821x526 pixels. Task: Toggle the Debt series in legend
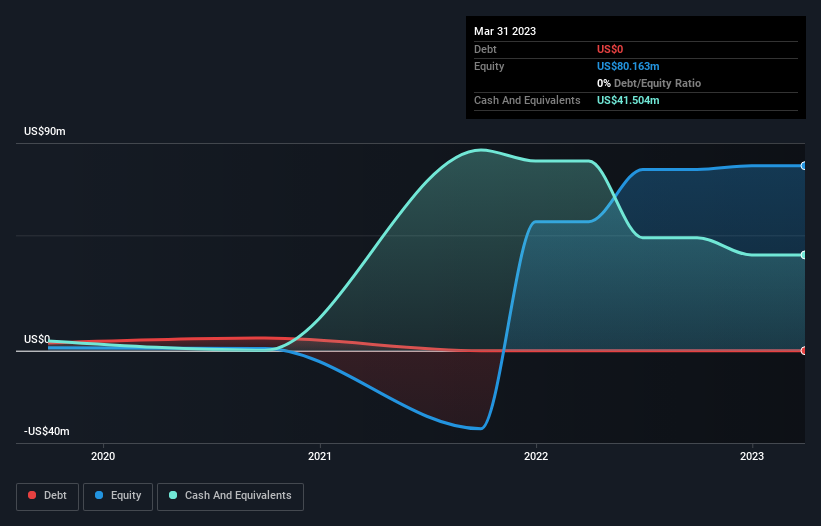47,496
